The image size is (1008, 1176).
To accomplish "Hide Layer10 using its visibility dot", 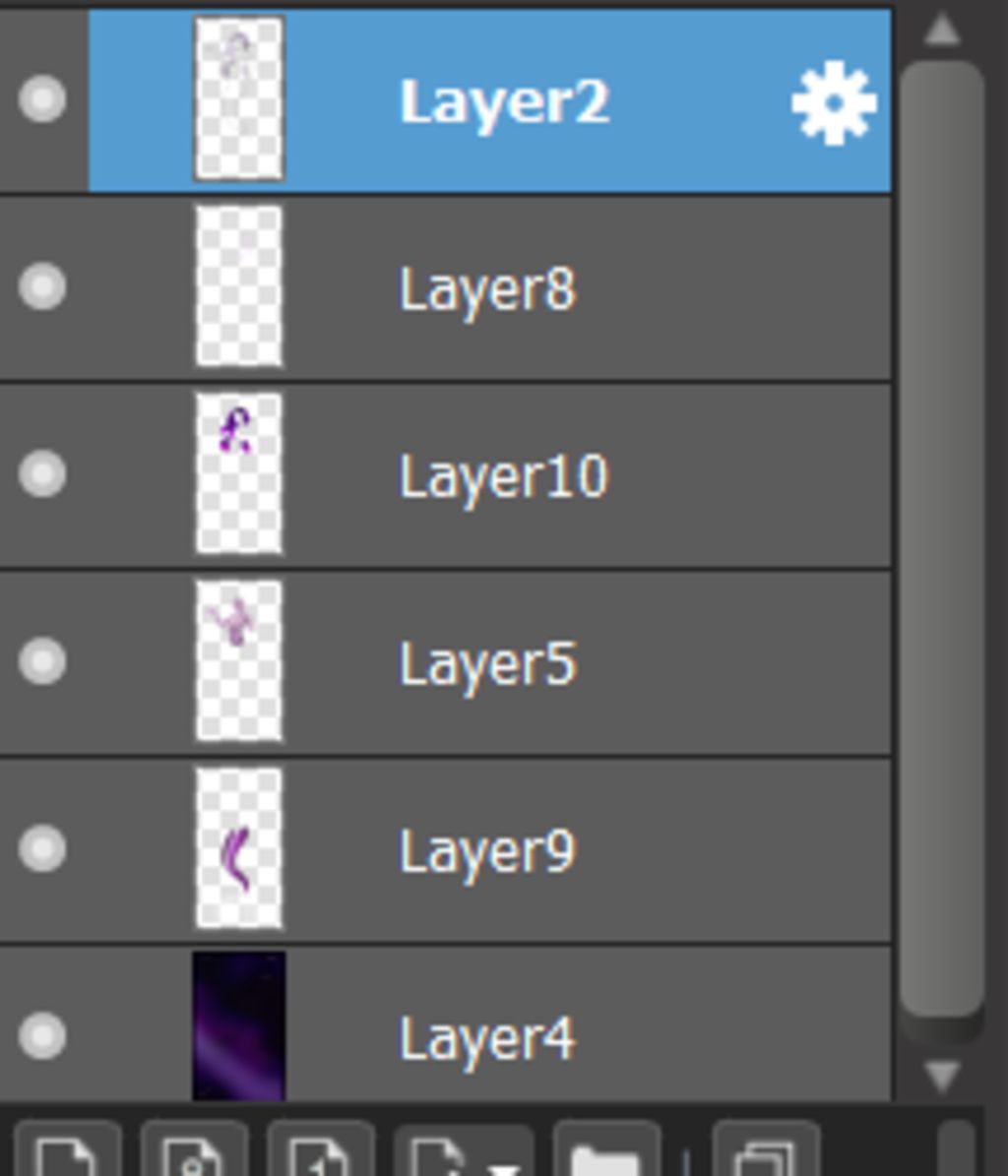I will 42,473.
